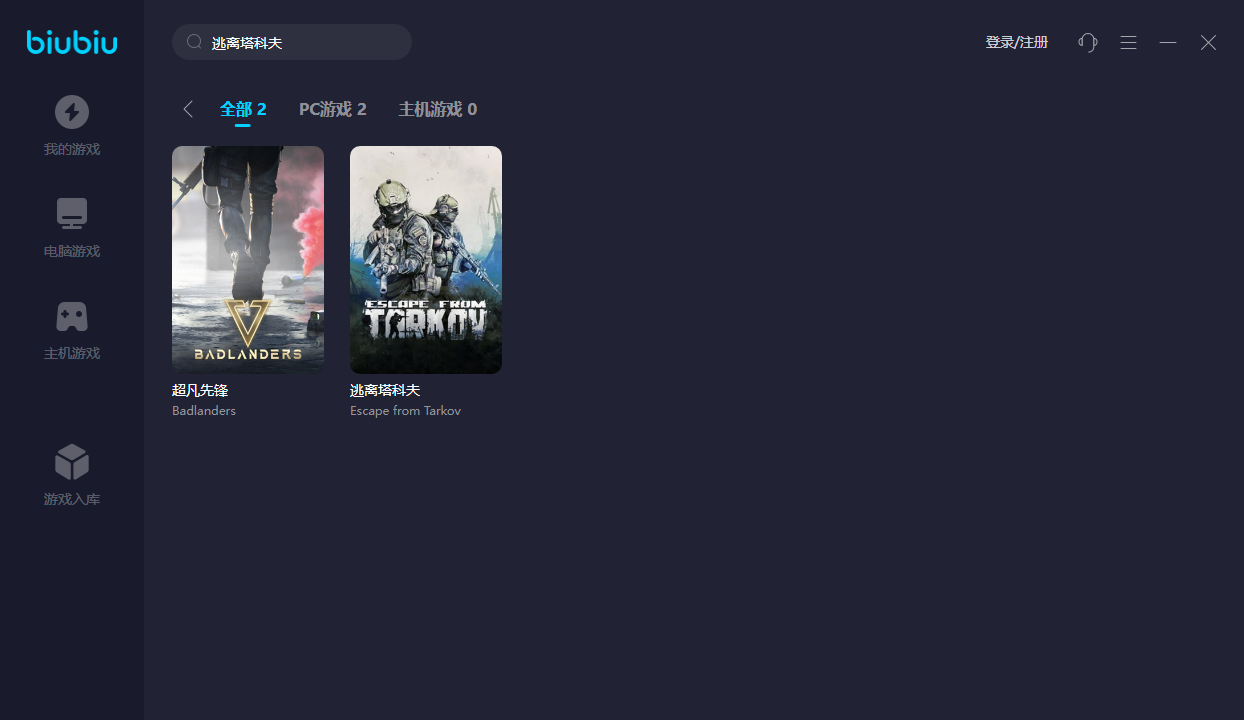1244x720 pixels.
Task: Select the 全部 2 tab
Action: click(243, 109)
